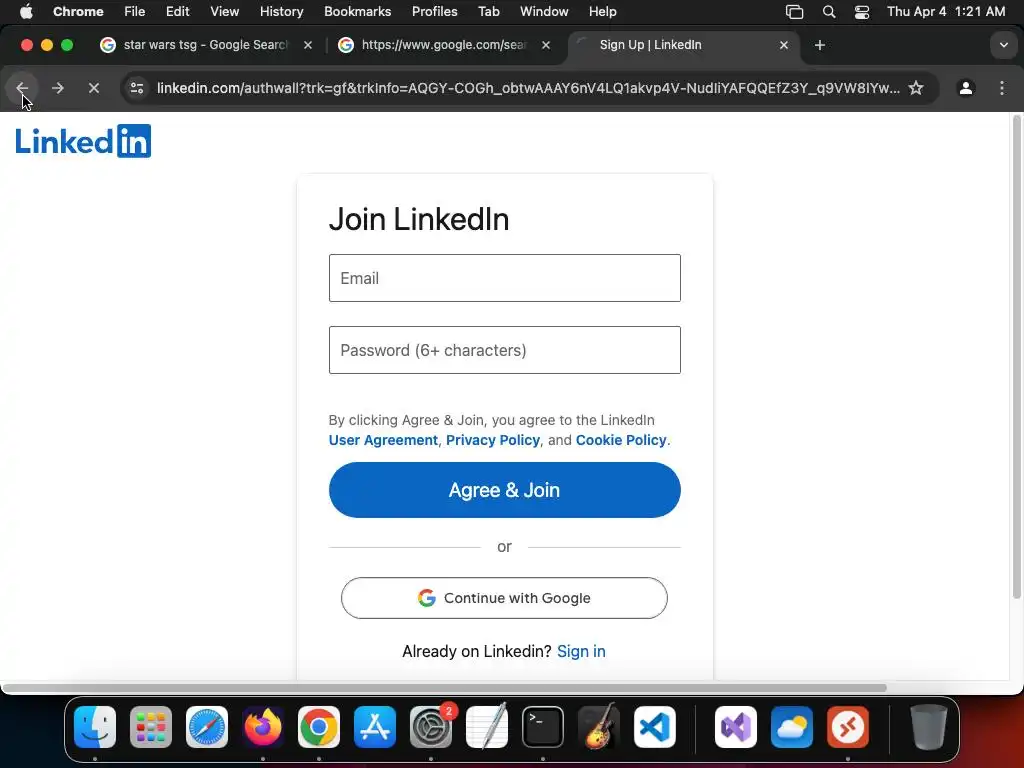The width and height of the screenshot is (1024, 768).
Task: Open Visual Studio Code from the Dock
Action: (x=655, y=727)
